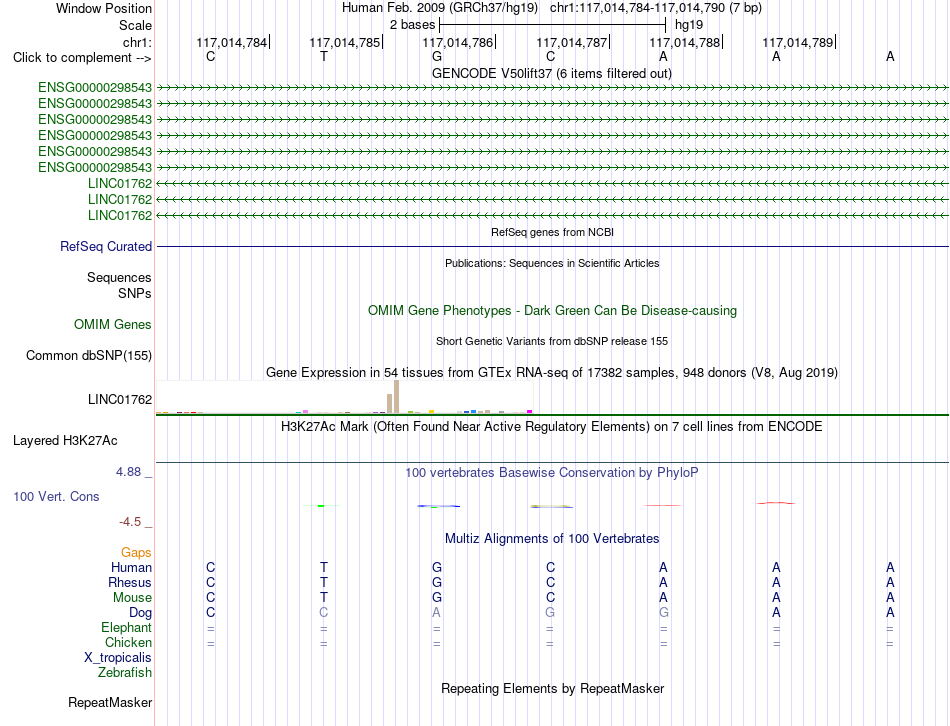Open the OMIM Gene Phenotypes track title
This screenshot has width=950, height=726.
pyautogui.click(x=552, y=310)
